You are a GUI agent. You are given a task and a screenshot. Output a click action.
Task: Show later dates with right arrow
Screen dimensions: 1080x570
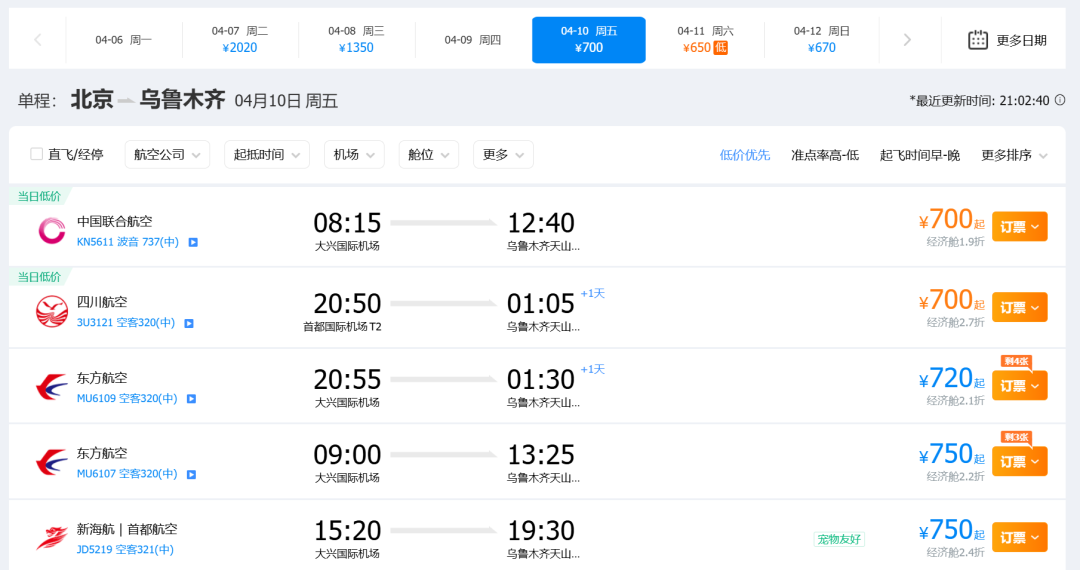click(x=907, y=40)
